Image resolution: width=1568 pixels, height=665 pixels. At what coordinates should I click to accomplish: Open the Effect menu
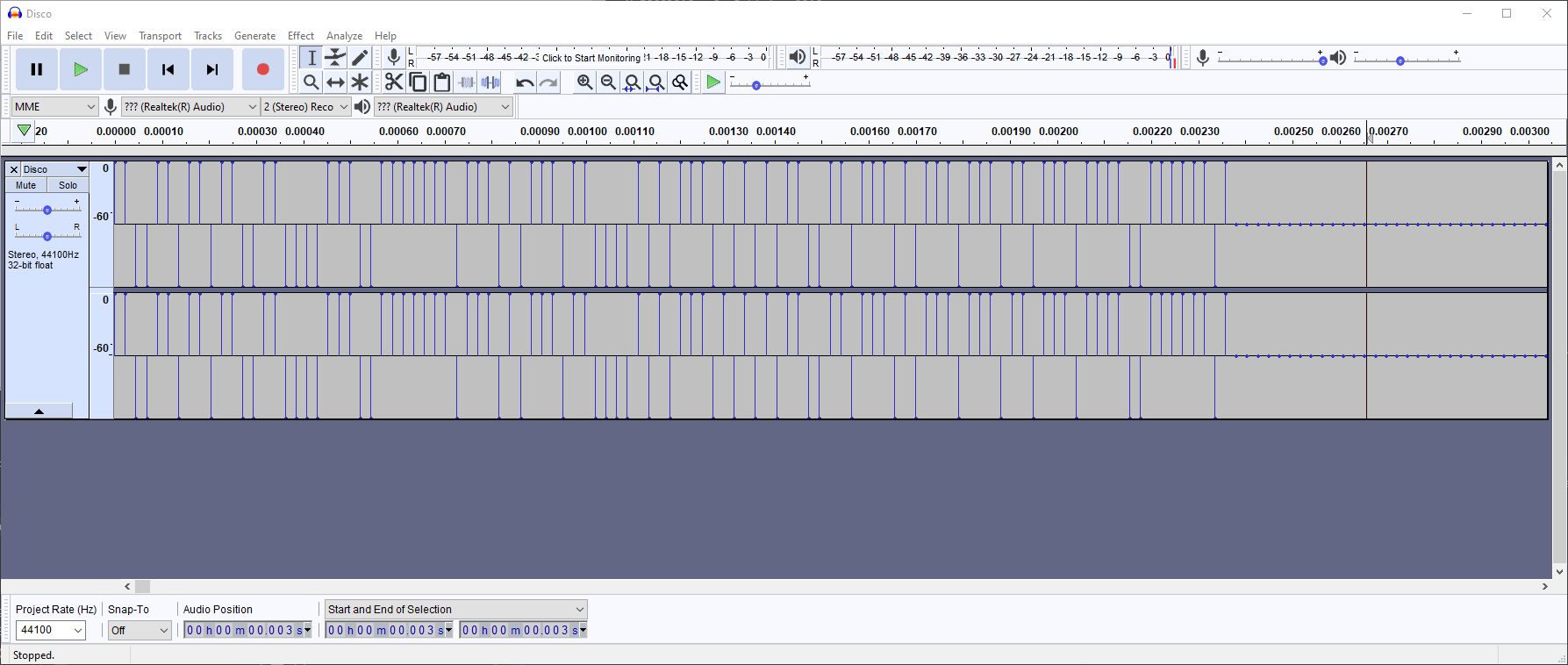[x=301, y=36]
